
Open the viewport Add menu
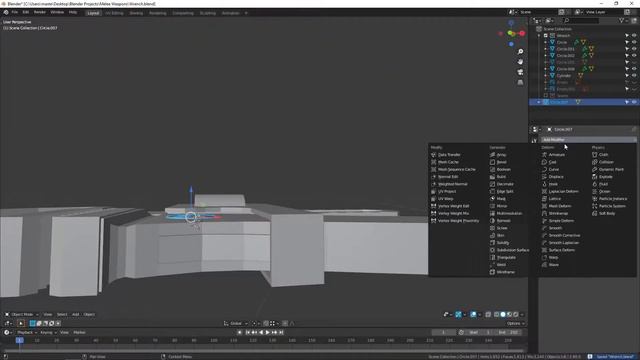(76, 314)
